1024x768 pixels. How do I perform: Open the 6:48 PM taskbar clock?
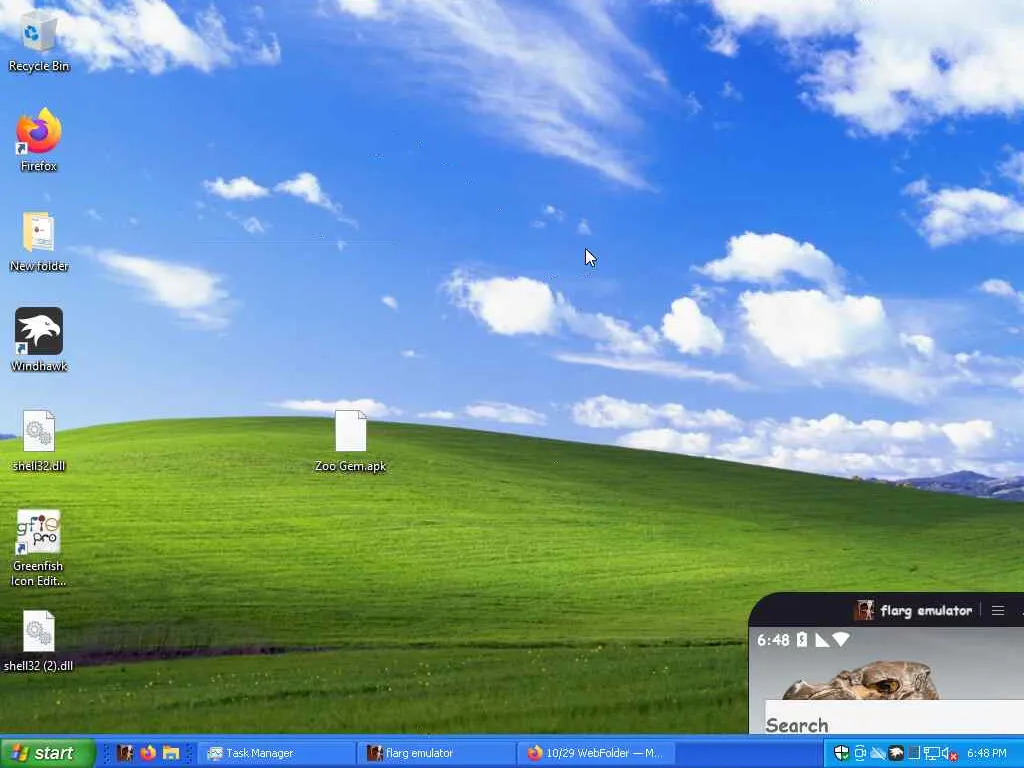coord(986,753)
